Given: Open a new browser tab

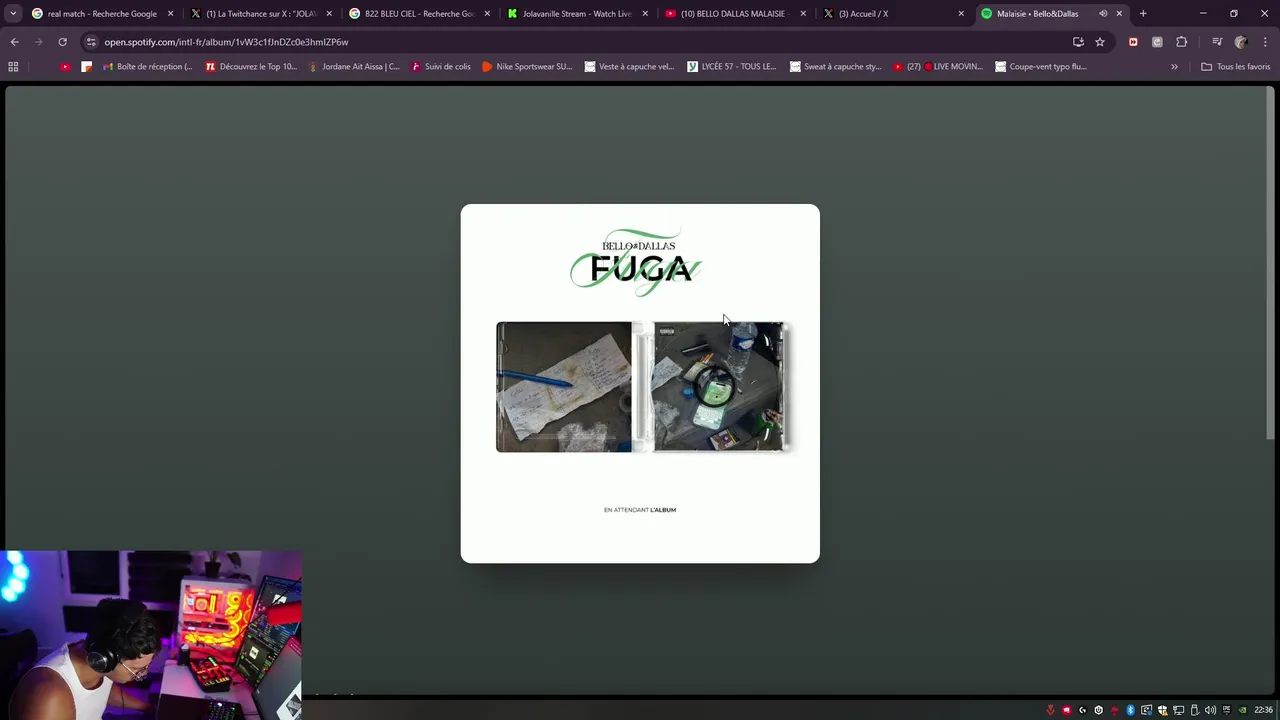Looking at the screenshot, I should tap(1143, 14).
